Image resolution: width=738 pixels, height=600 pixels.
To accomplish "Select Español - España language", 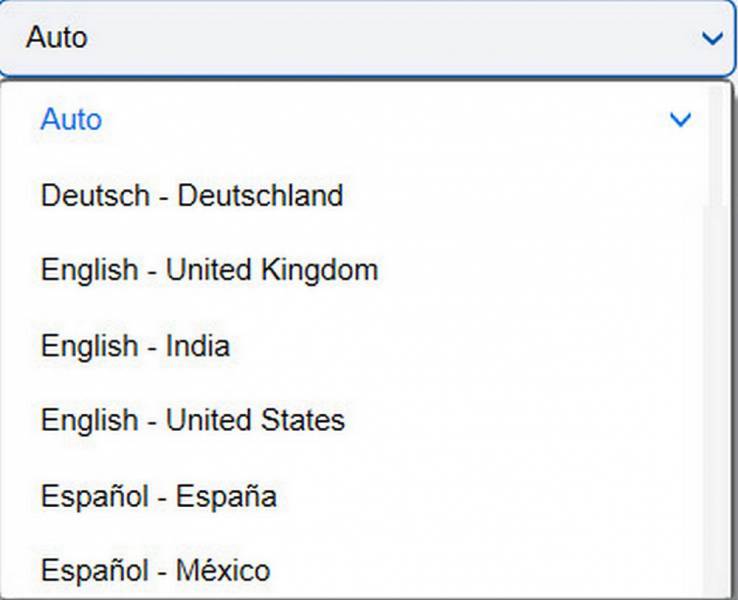I will tap(158, 496).
